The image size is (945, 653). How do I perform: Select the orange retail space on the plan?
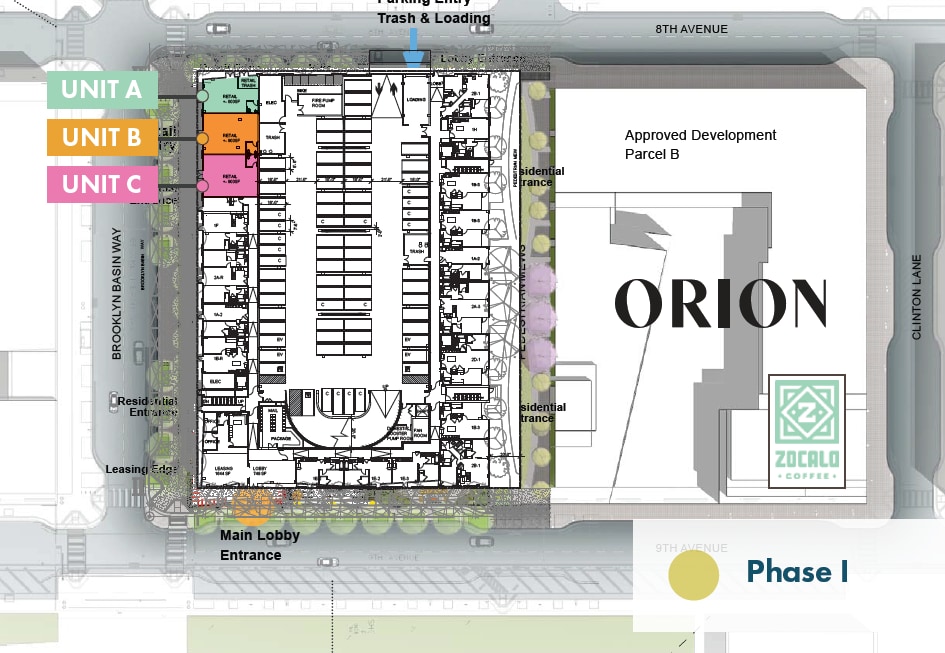[x=231, y=133]
